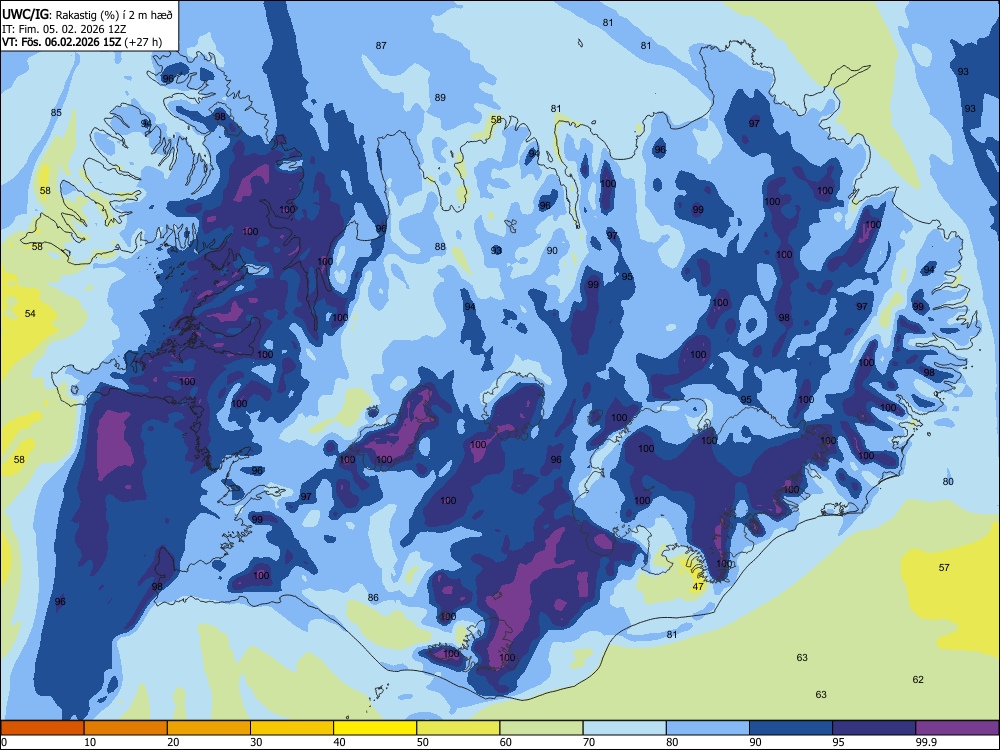The height and width of the screenshot is (750, 1000).
Task: Click the pale yellow 50–60 legend swatch
Action: coord(459,728)
